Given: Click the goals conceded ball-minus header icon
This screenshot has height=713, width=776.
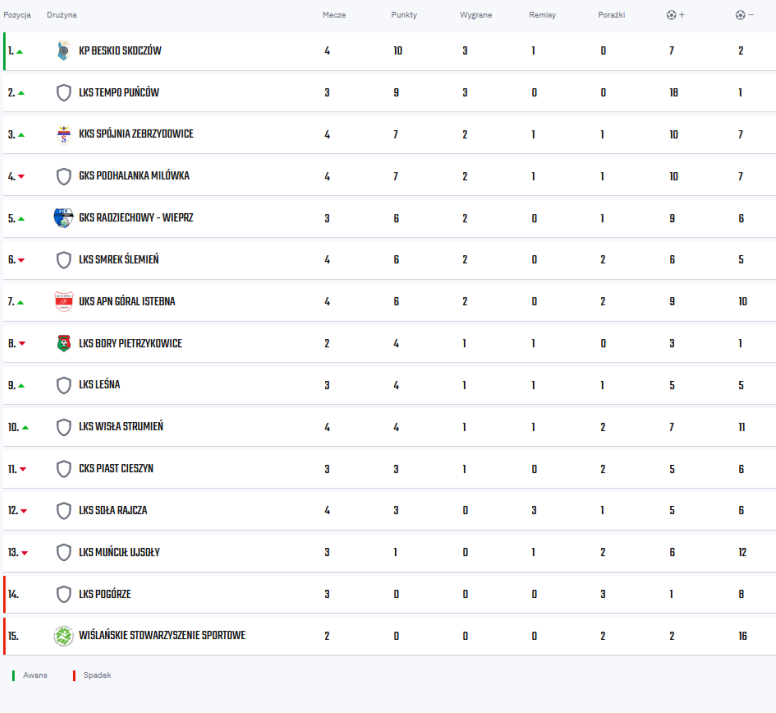Looking at the screenshot, I should coord(744,15).
